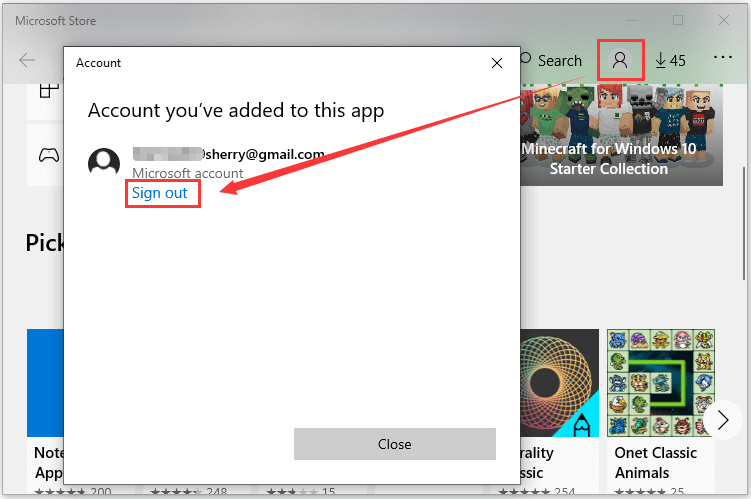Viewport: 751px width, 499px height.
Task: Click the Close button in the Account dialog
Action: click(395, 444)
